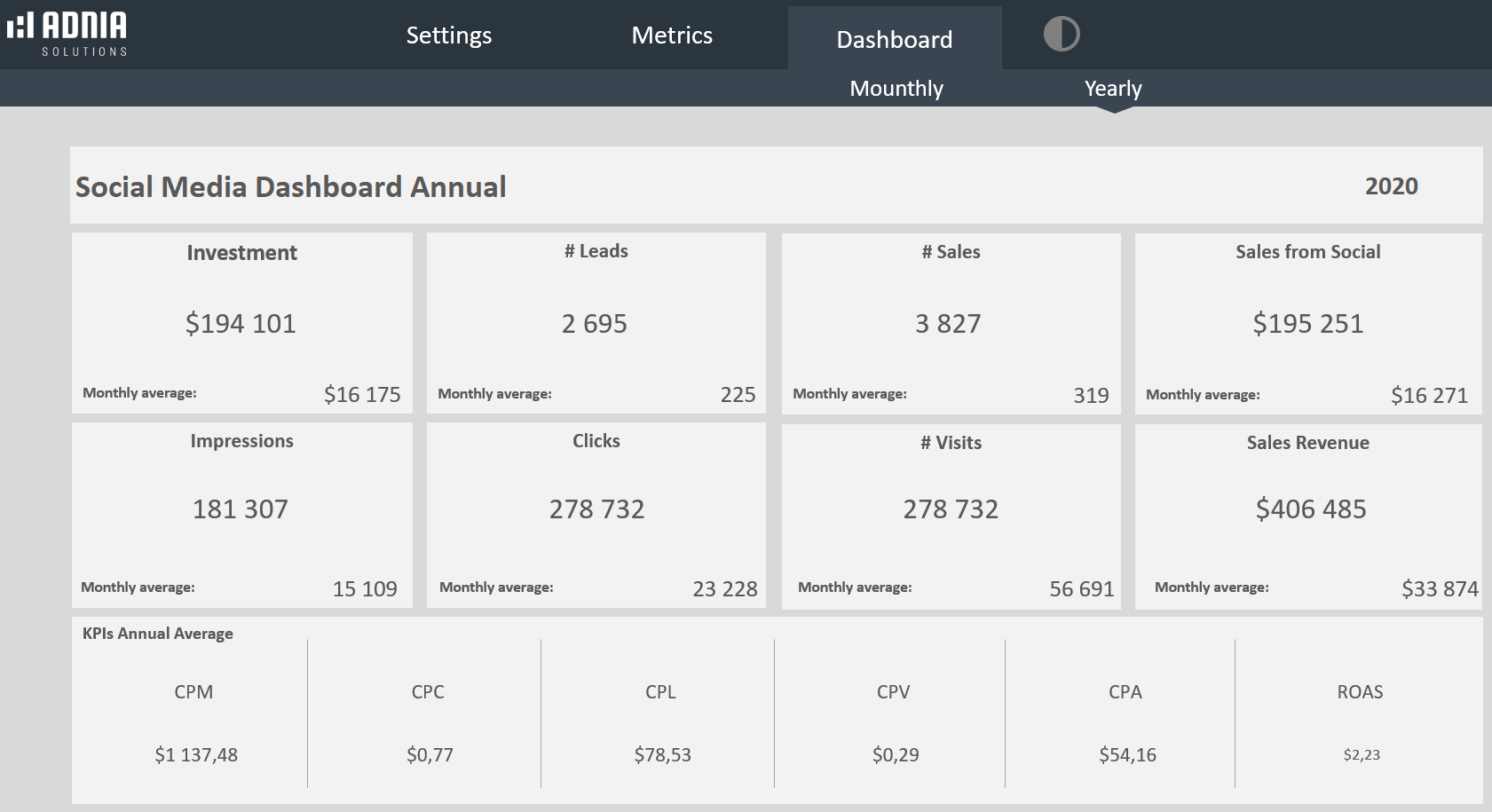
Task: Click the Social Media Dashboard Annual title
Action: [x=290, y=186]
